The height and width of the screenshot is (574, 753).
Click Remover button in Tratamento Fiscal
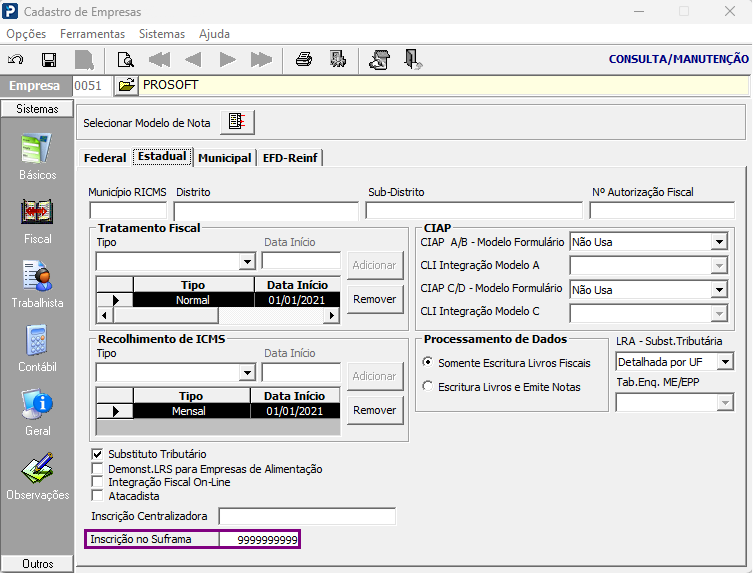point(375,299)
